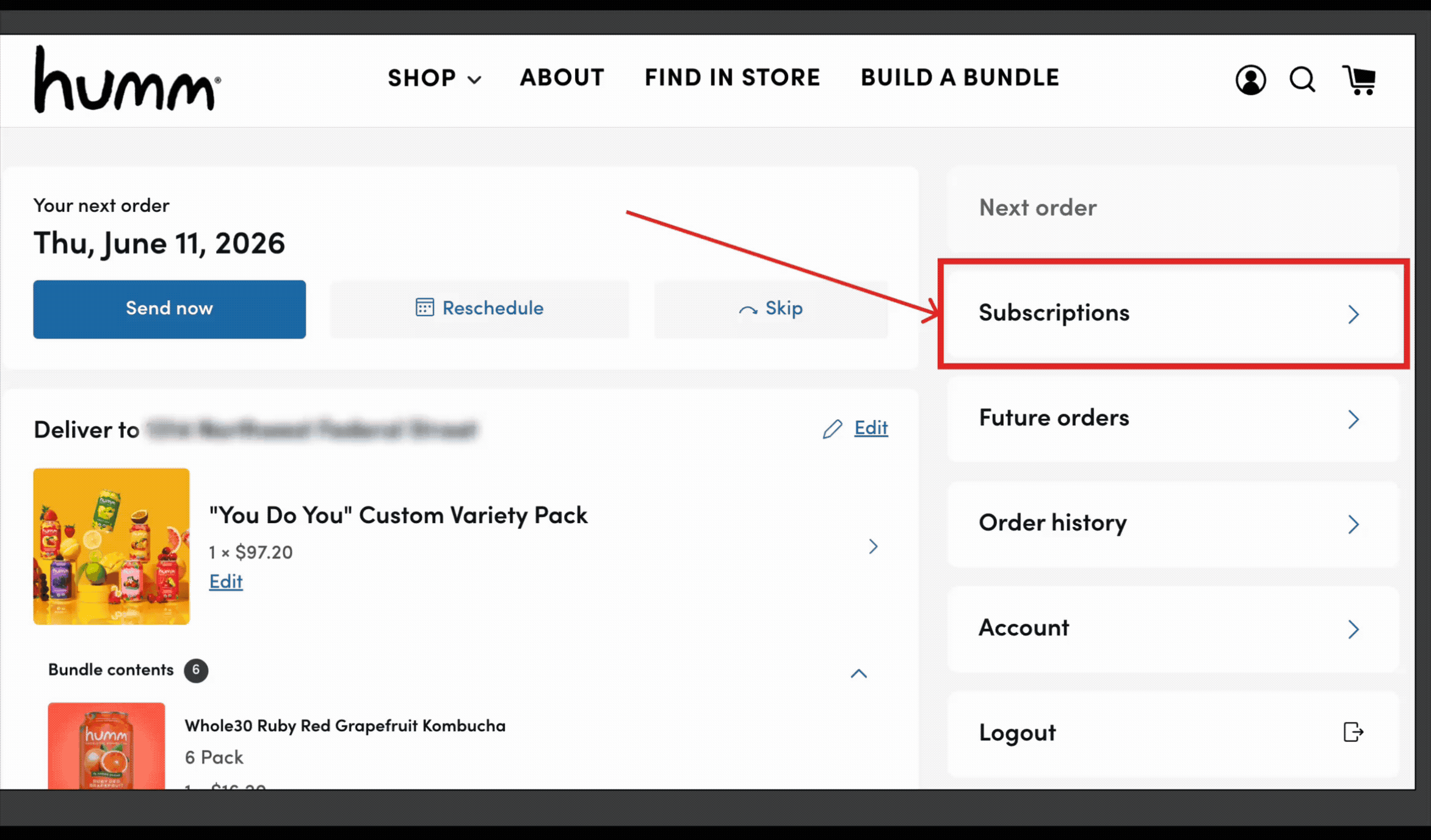Open the Custom Variety Pack details chevron
Image resolution: width=1431 pixels, height=840 pixels.
click(x=873, y=546)
